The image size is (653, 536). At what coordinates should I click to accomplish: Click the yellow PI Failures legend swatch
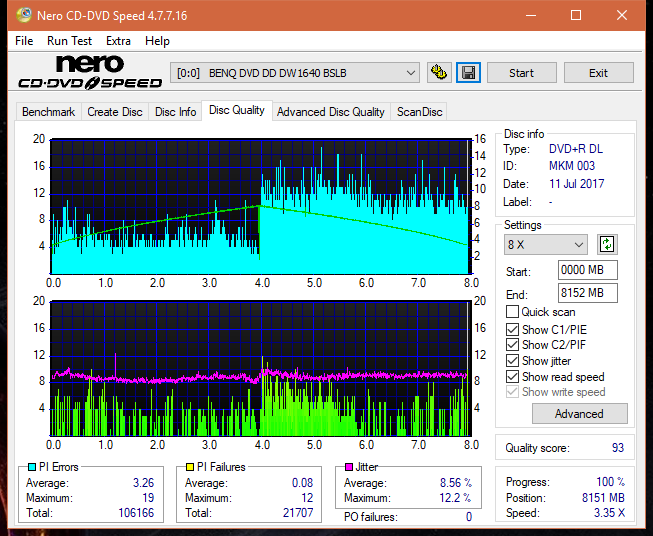189,467
